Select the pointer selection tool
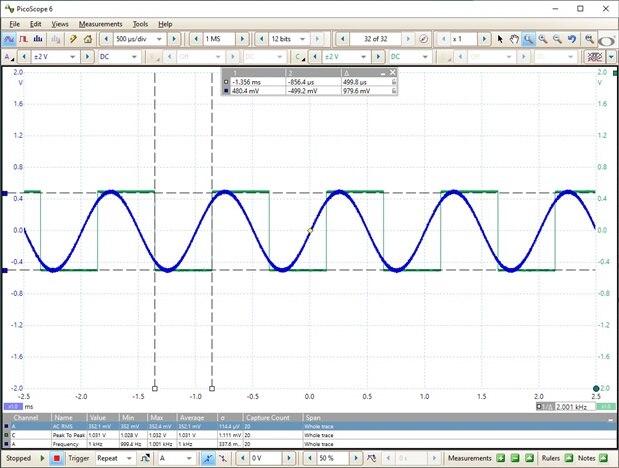 coord(500,39)
